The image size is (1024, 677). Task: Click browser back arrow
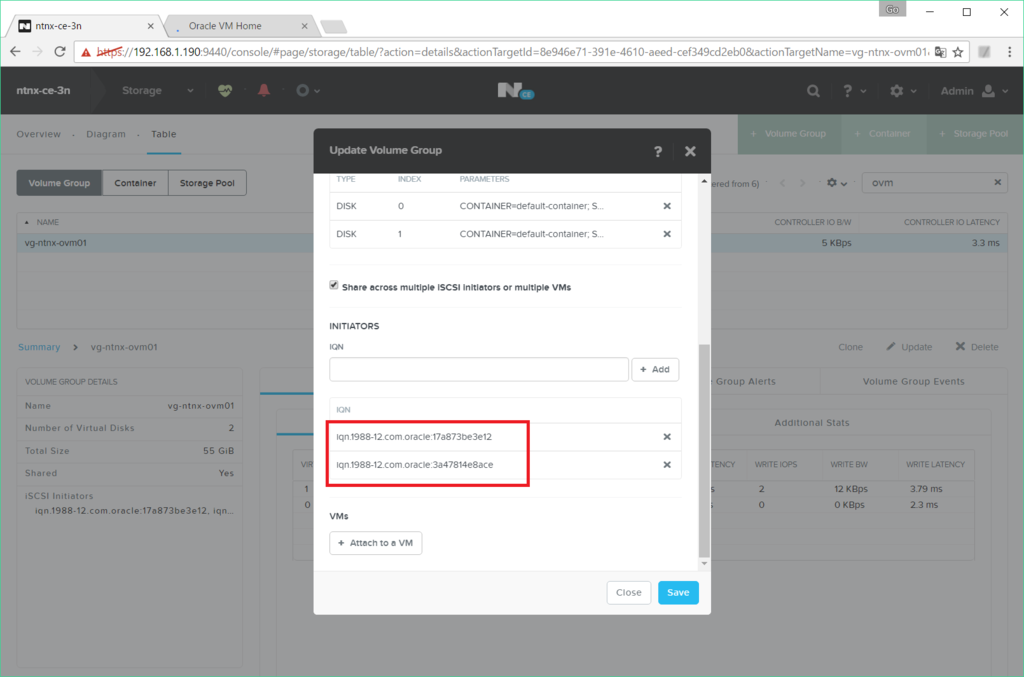(16, 52)
